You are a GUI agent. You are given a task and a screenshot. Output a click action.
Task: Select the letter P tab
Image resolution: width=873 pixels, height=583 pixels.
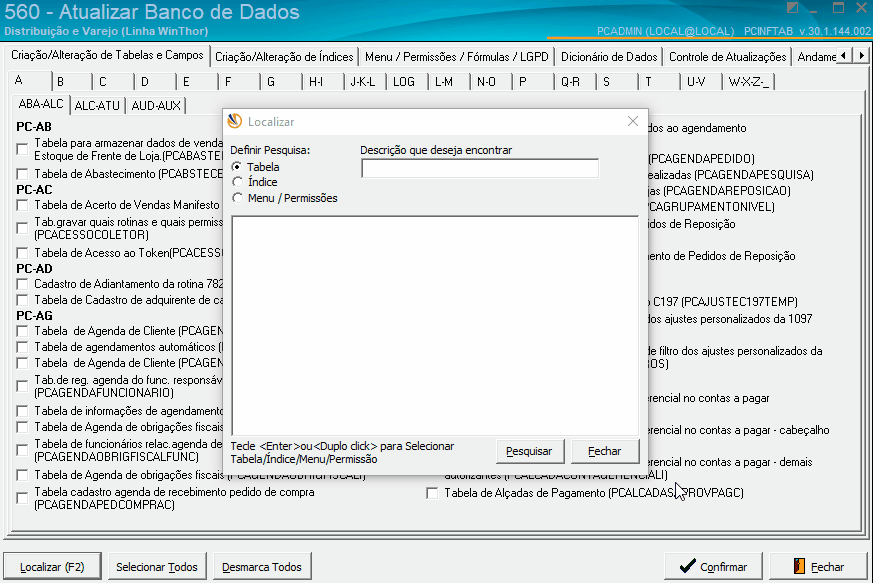click(x=533, y=82)
